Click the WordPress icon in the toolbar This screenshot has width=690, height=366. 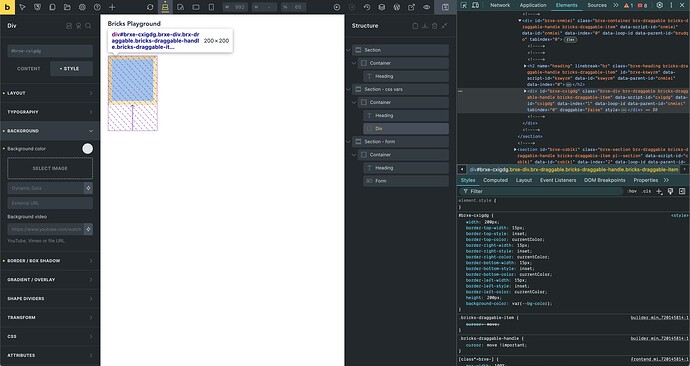(x=396, y=7)
